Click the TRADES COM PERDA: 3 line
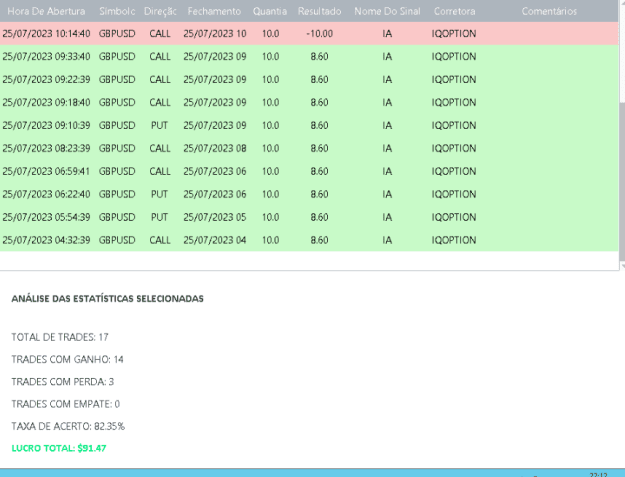 pyautogui.click(x=63, y=382)
